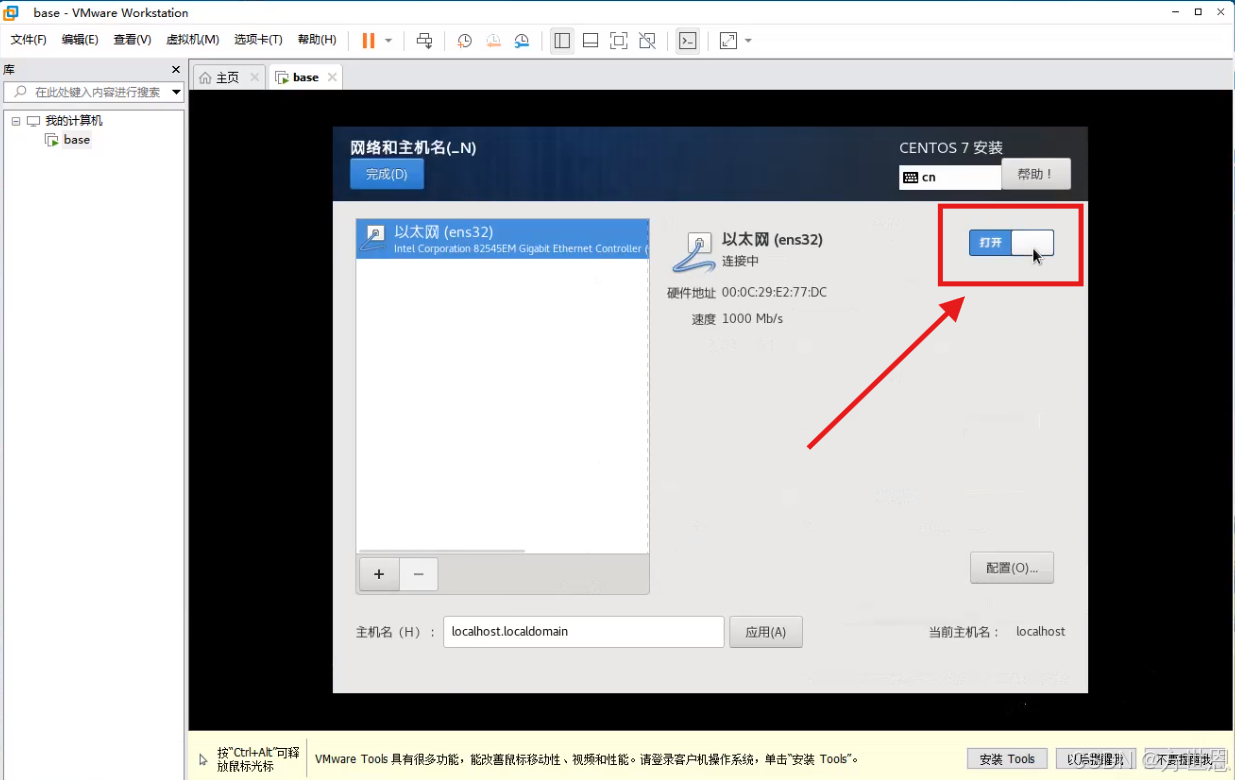Click hardware address 00:0C:29:E2:77:DC text
1235x780 pixels.
(x=774, y=293)
